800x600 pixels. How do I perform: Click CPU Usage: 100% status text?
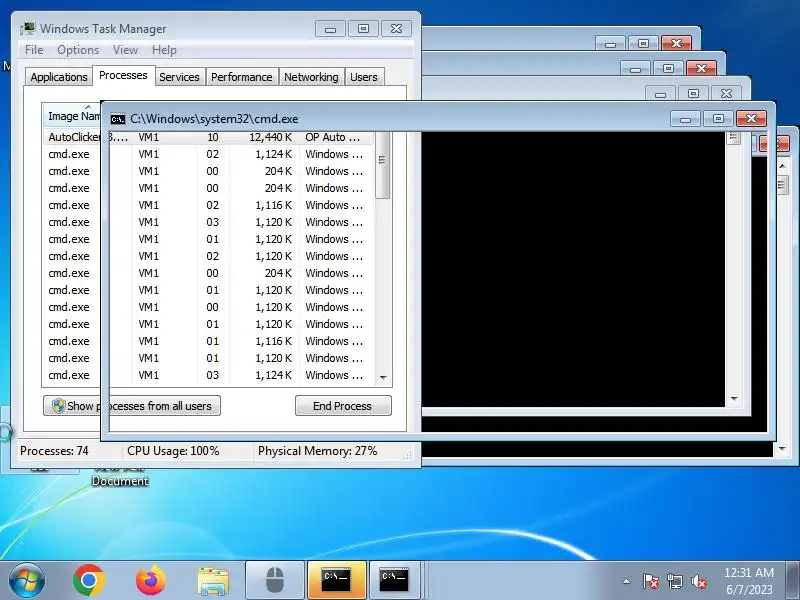[173, 451]
